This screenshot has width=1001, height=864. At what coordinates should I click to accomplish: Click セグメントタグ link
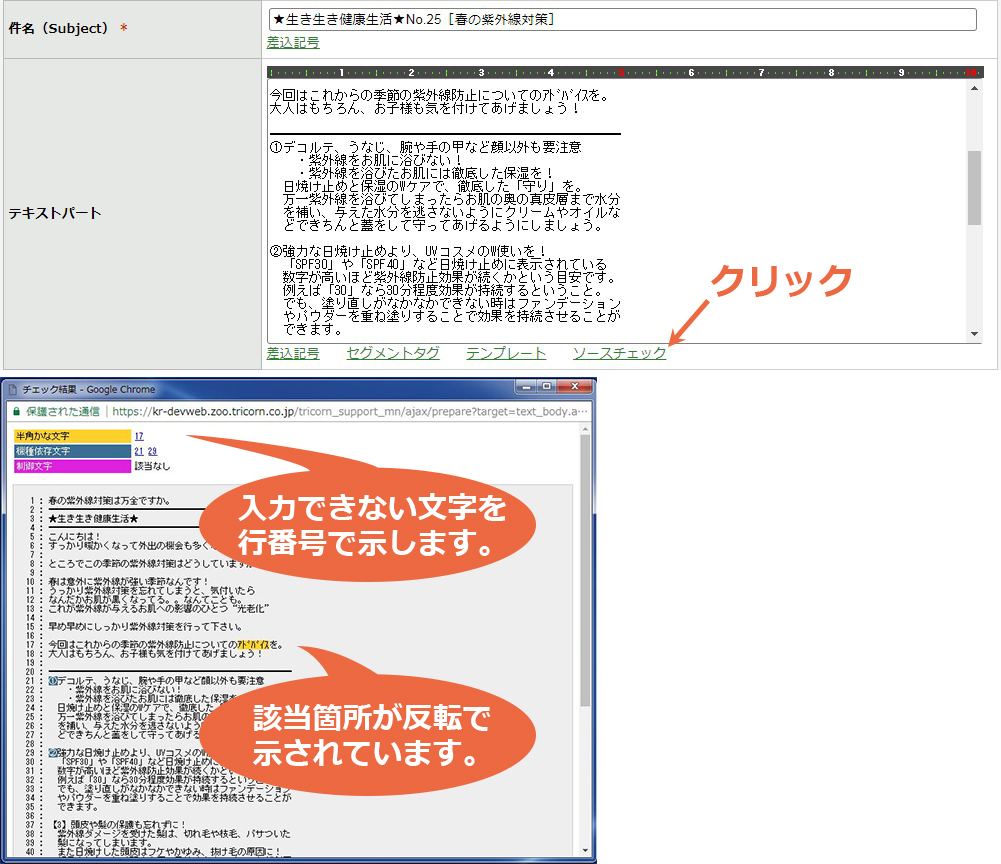point(393,353)
